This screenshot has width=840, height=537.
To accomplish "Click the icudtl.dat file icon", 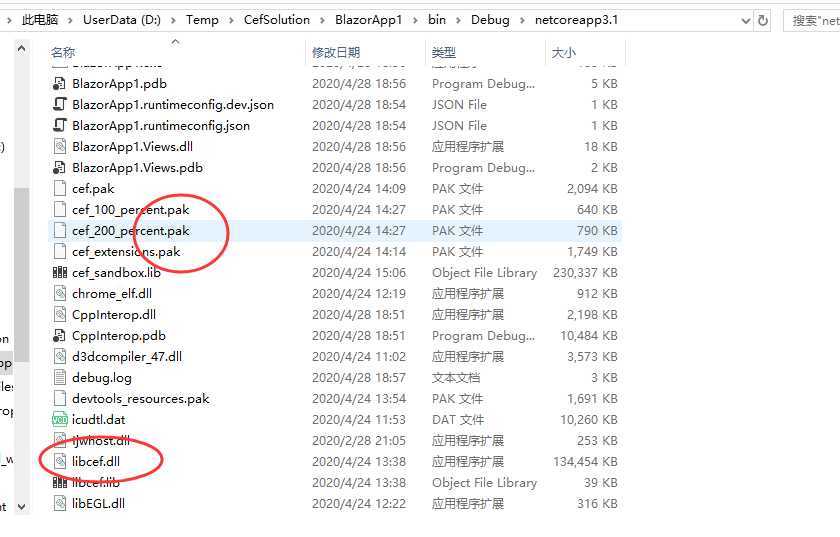I will pyautogui.click(x=59, y=420).
